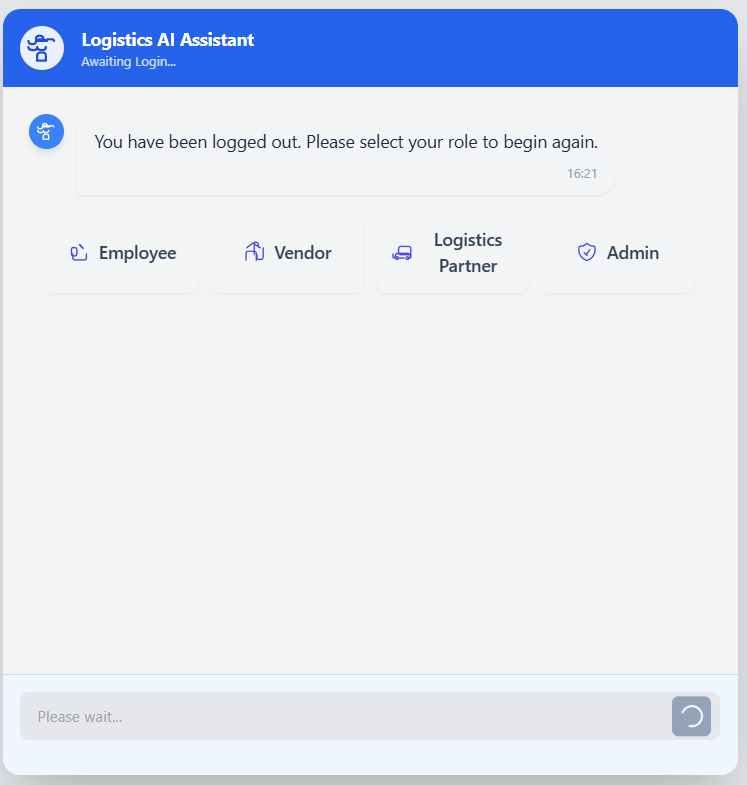
Task: Click the 'You have been logged out' message
Action: pyautogui.click(x=346, y=142)
